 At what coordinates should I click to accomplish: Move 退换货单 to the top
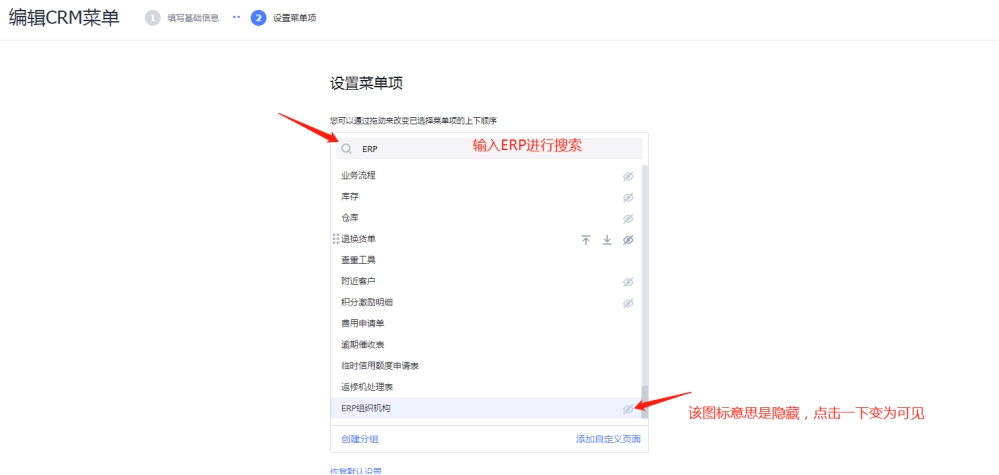(x=586, y=240)
